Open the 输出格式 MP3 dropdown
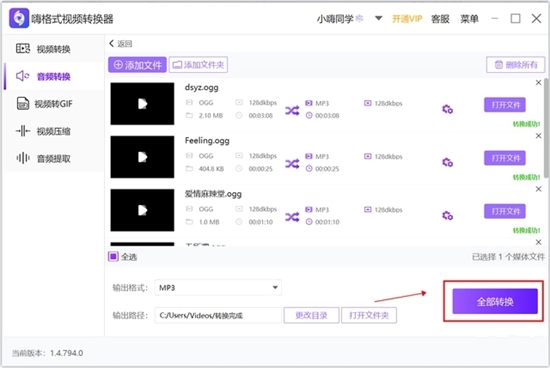The width and height of the screenshot is (550, 368). pos(218,288)
